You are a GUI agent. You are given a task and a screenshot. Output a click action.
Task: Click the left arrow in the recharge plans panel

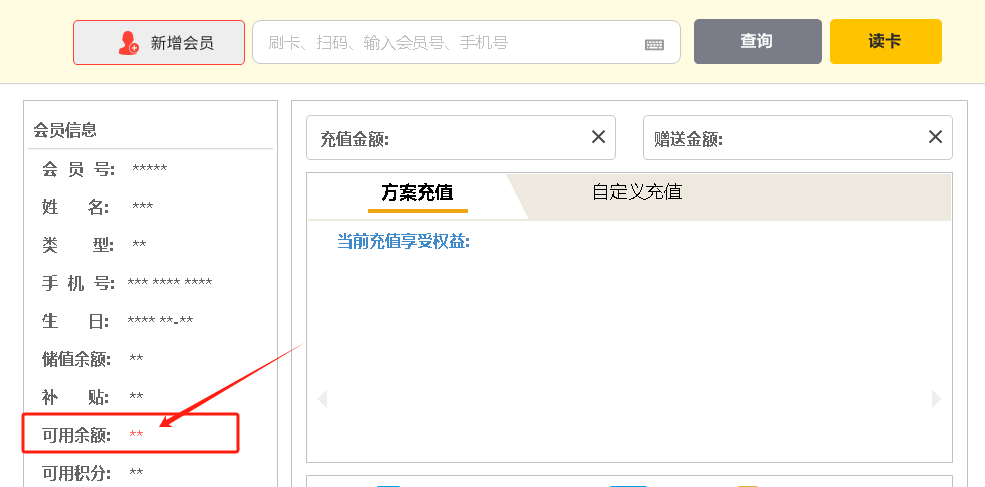tap(322, 399)
